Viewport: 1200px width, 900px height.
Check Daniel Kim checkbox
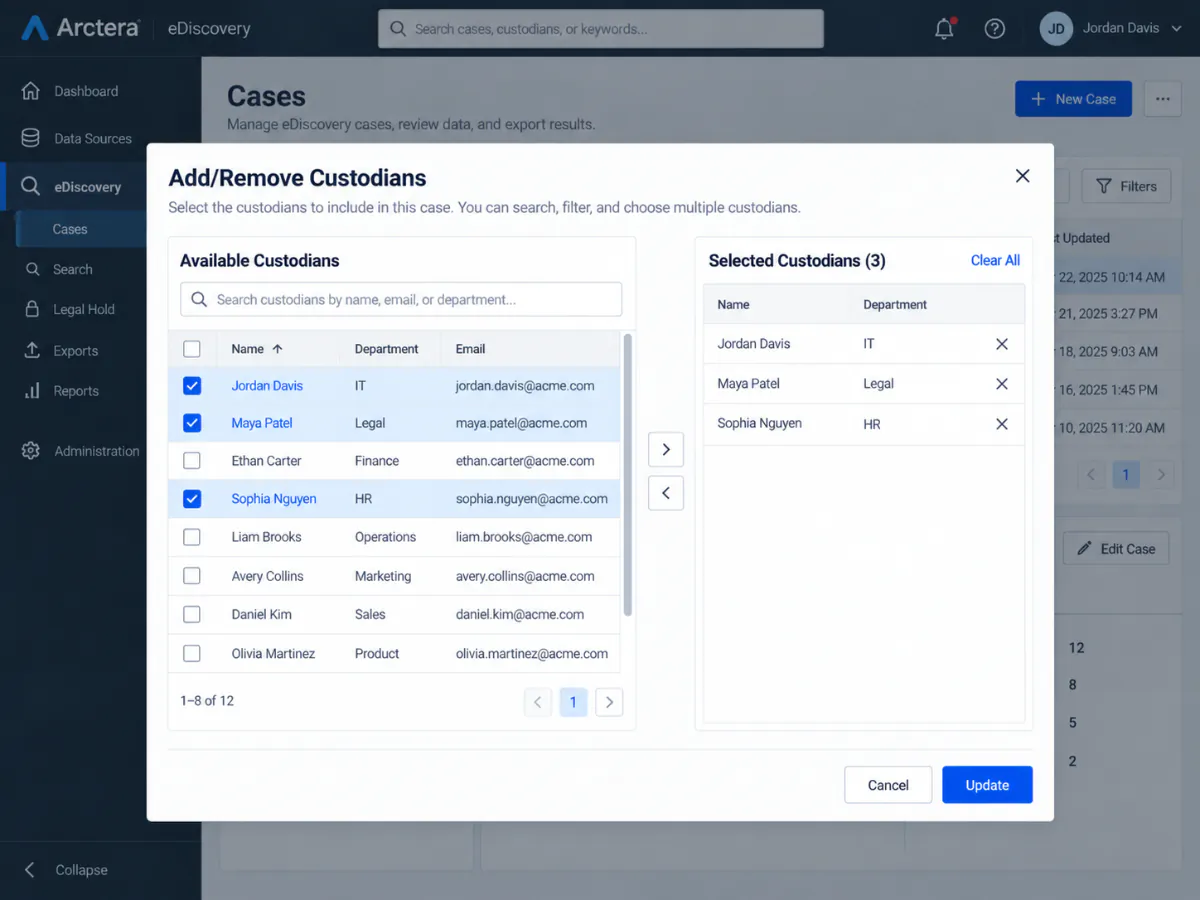192,614
